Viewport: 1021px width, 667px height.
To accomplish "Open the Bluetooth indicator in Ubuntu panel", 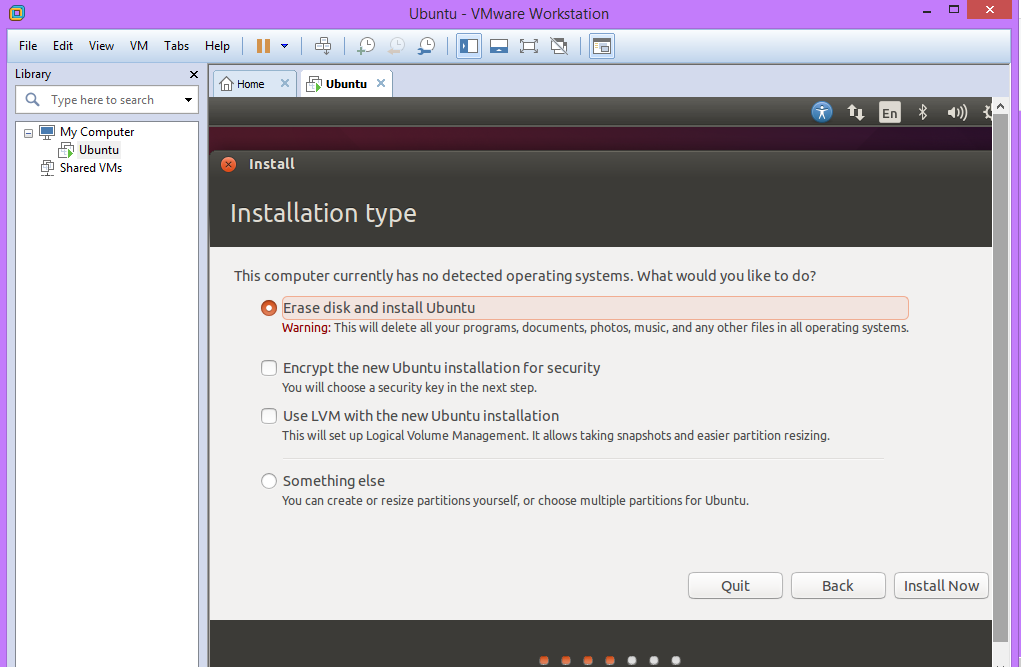I will tap(923, 112).
